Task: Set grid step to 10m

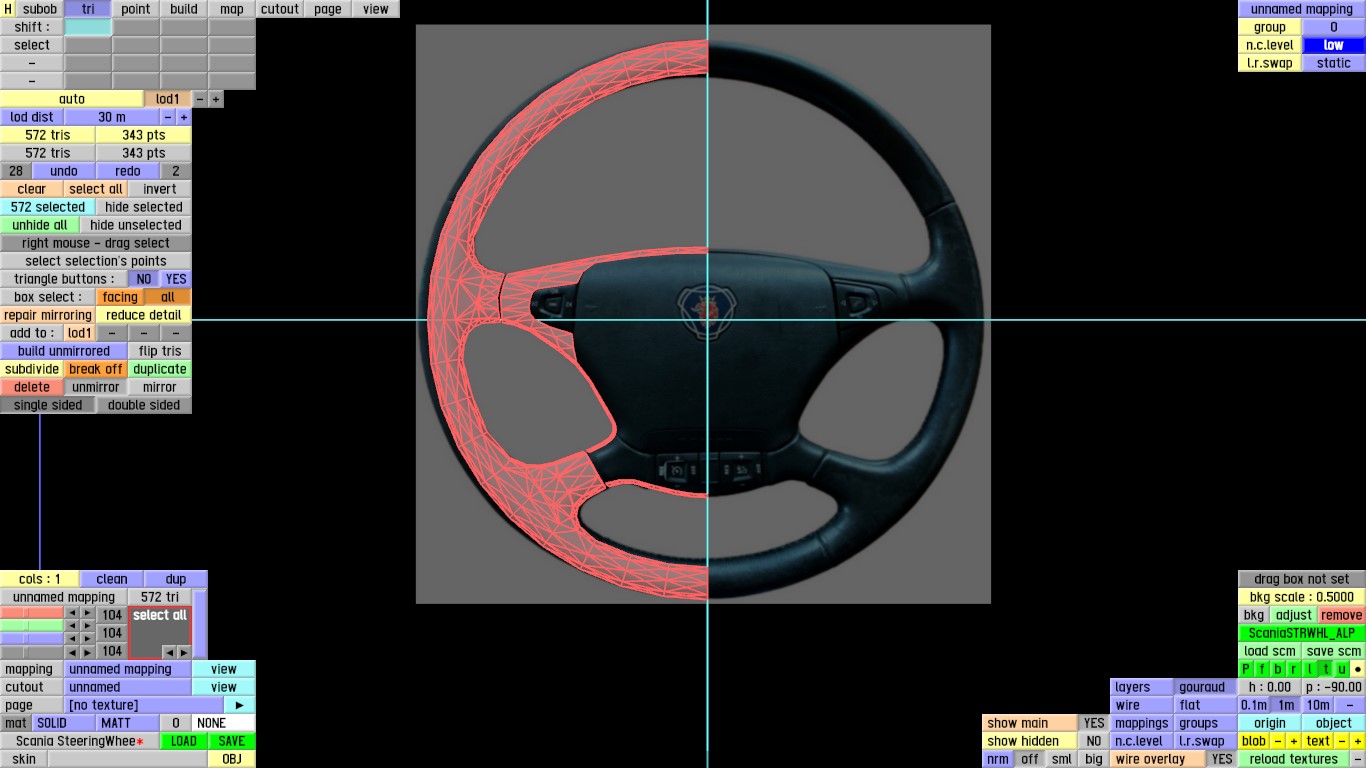Action: [x=1318, y=705]
